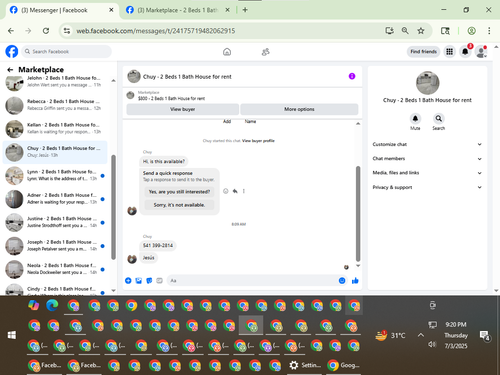The image size is (500, 375).
Task: Open the Chrome three-dot menu
Action: 489,31
